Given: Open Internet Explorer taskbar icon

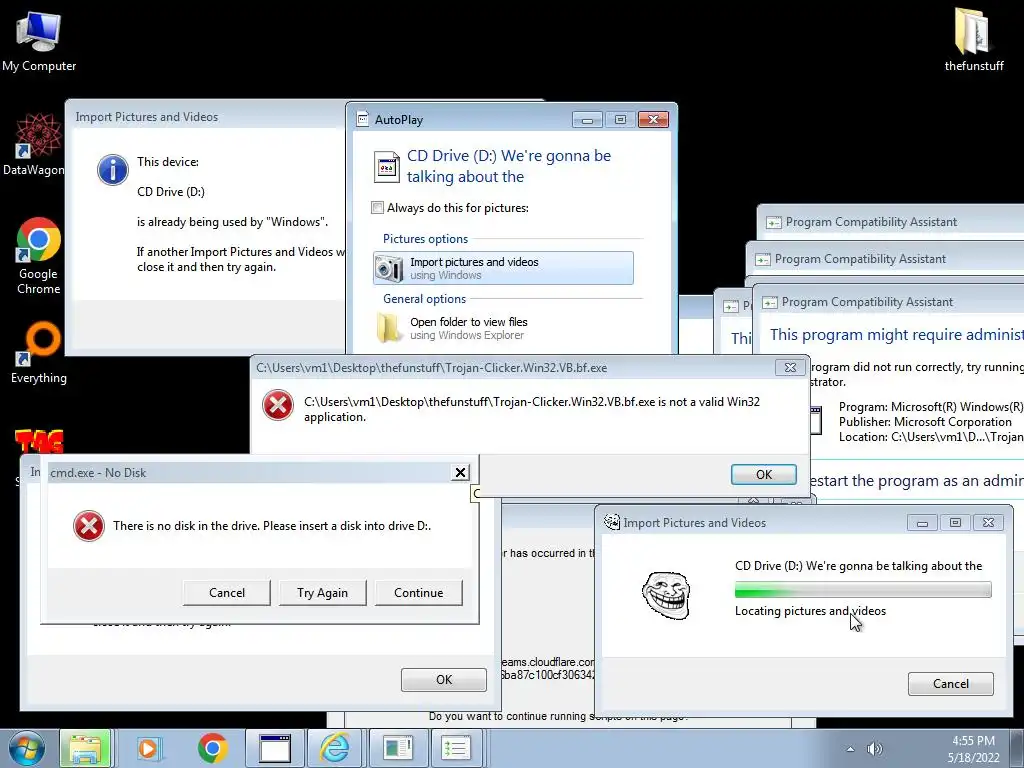Looking at the screenshot, I should [x=334, y=748].
